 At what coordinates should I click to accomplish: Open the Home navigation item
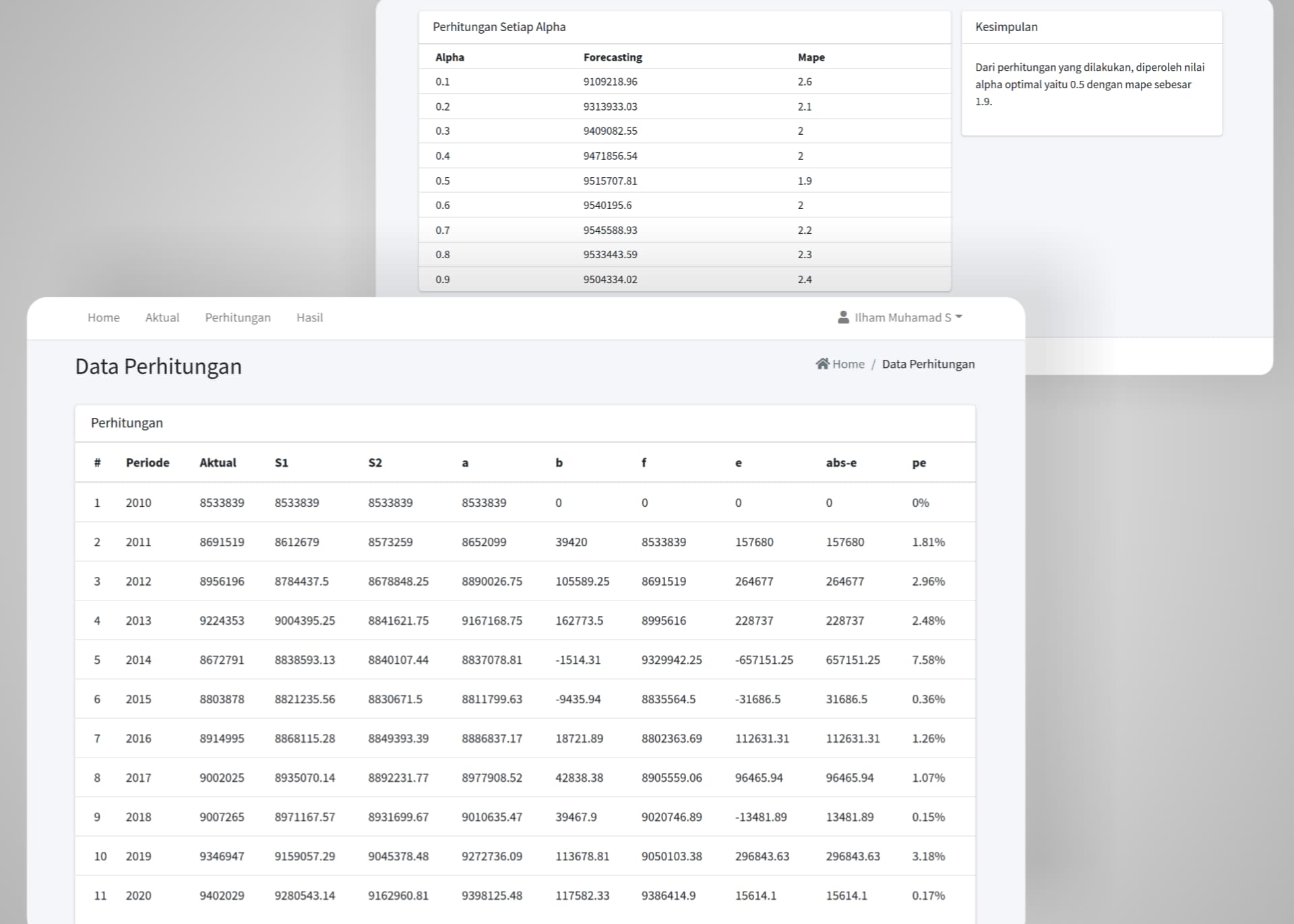click(x=103, y=317)
